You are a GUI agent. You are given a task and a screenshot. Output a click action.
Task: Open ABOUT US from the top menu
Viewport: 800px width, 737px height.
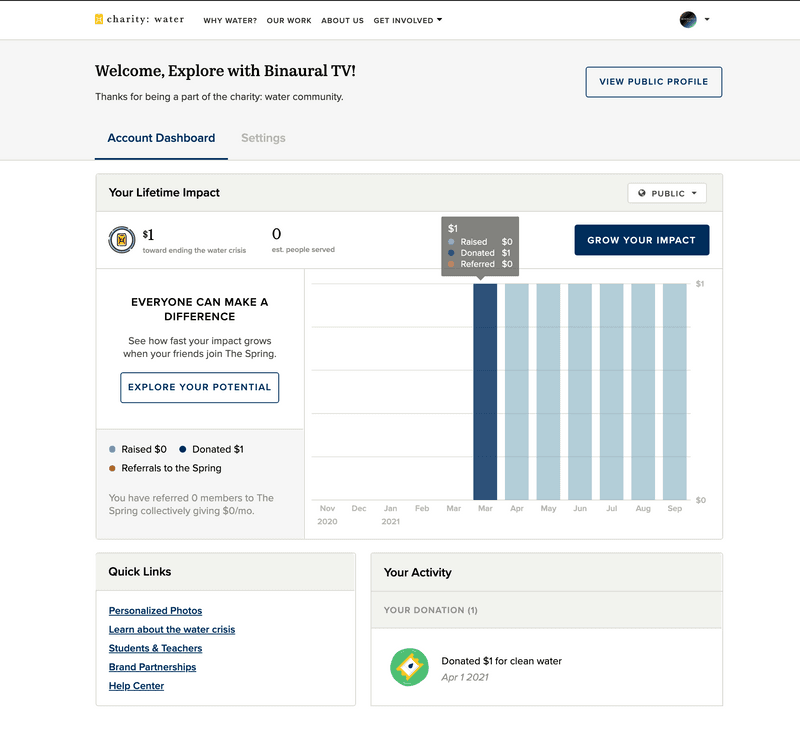point(342,20)
